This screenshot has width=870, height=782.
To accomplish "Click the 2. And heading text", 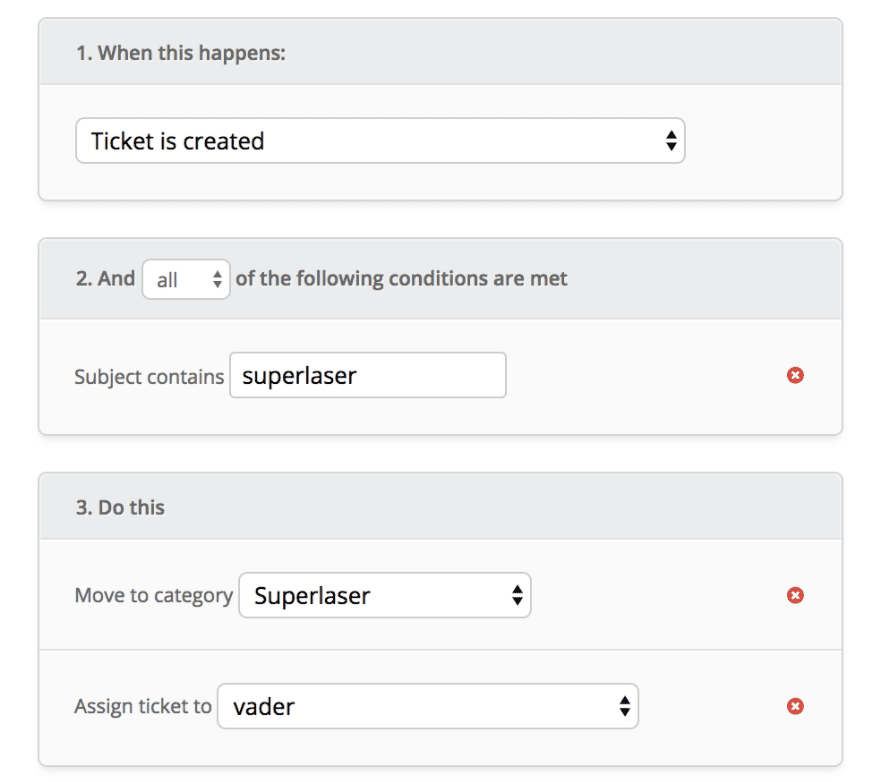I will pyautogui.click(x=105, y=279).
